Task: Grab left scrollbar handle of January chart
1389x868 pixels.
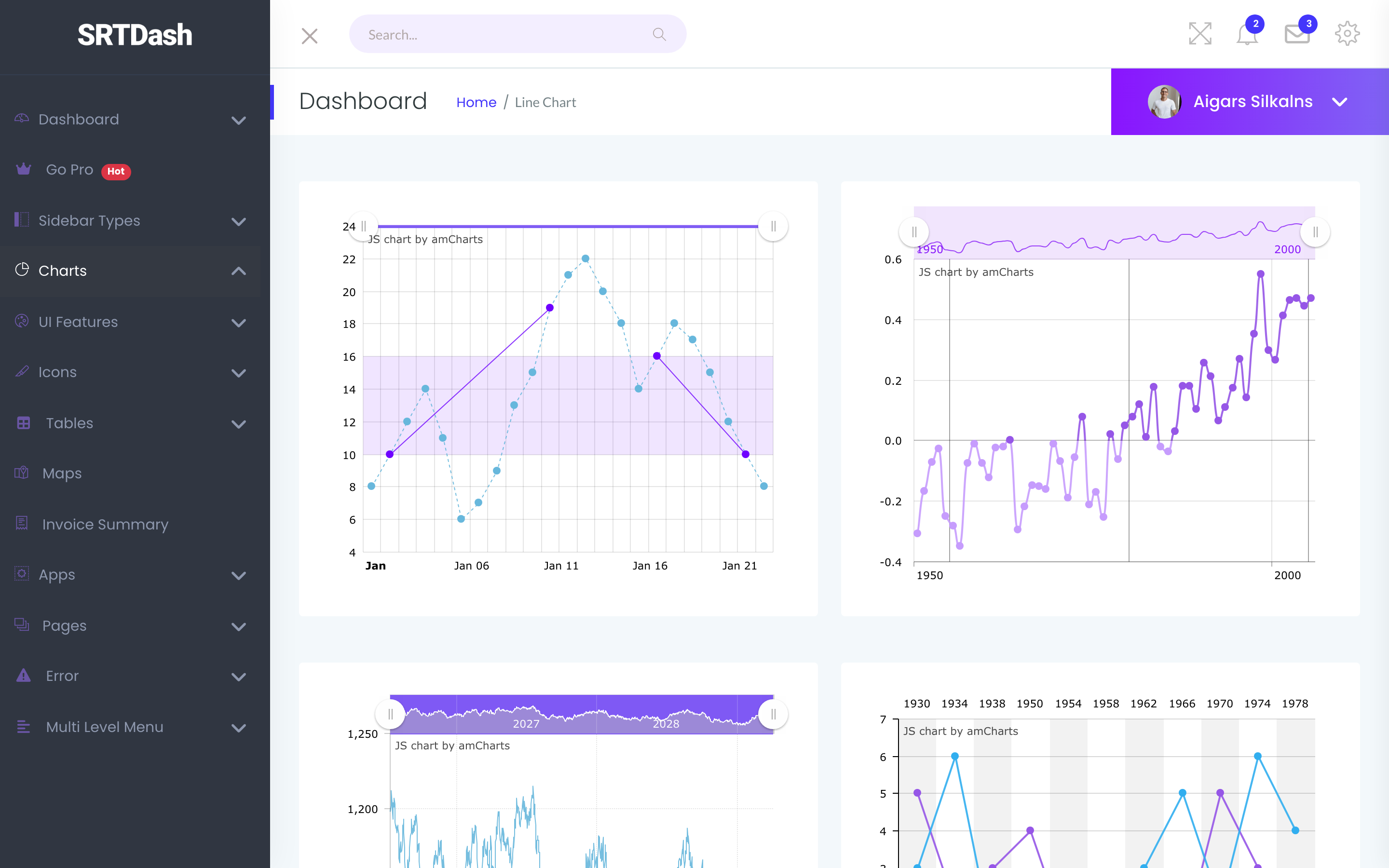Action: 363,226
